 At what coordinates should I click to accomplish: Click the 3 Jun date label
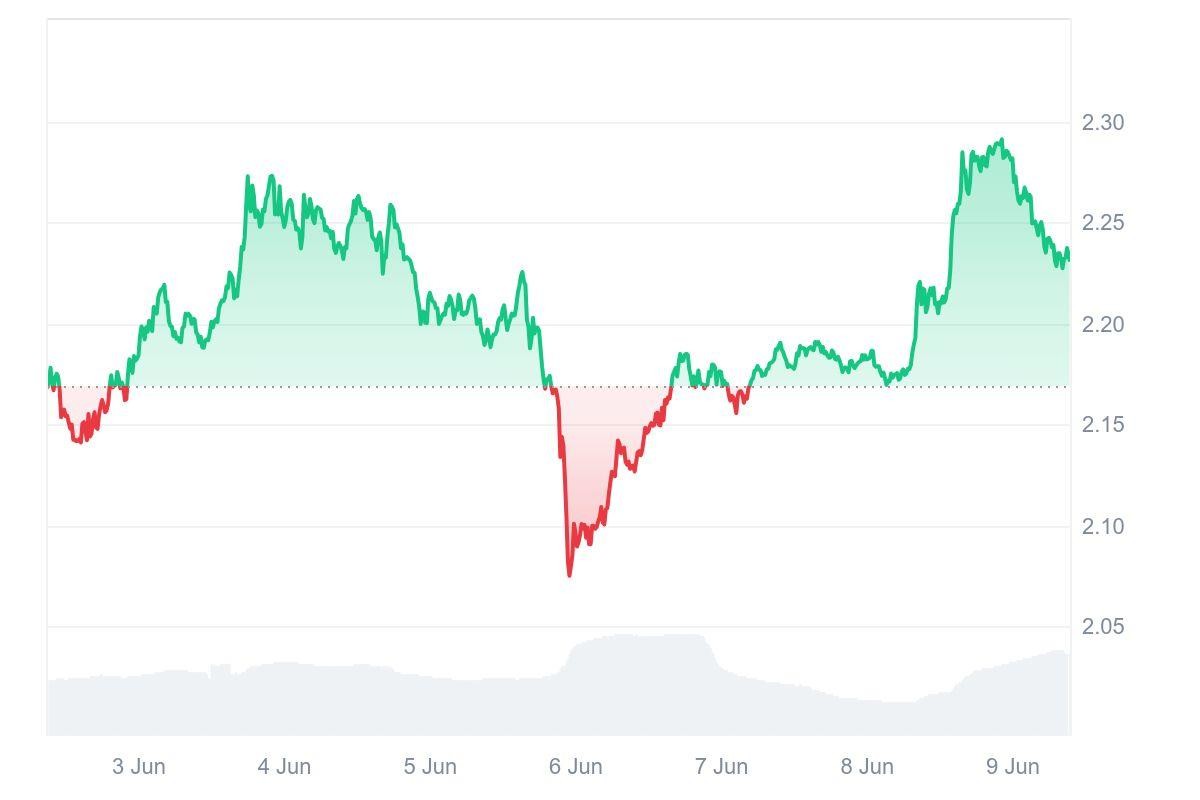point(139,767)
